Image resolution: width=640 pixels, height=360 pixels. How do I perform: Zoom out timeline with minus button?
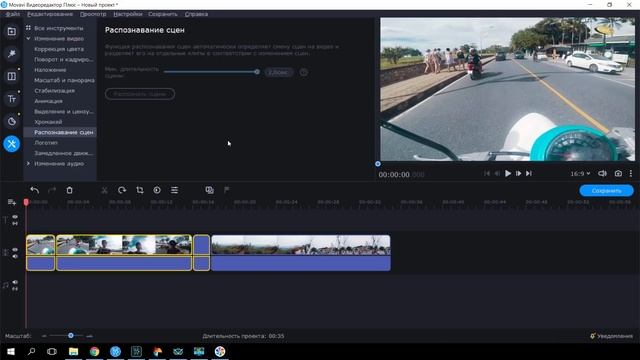[44, 336]
